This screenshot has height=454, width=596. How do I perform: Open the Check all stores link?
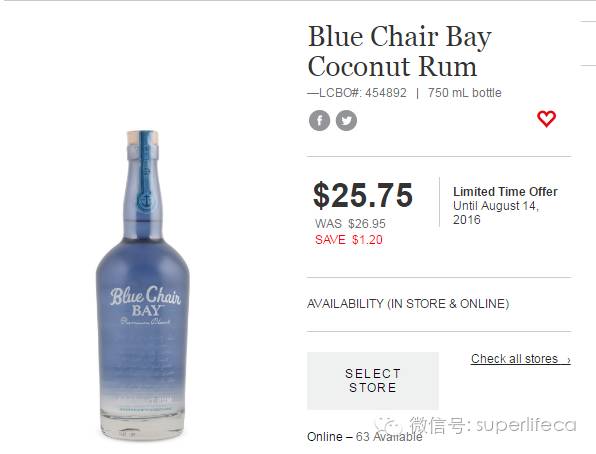click(514, 359)
